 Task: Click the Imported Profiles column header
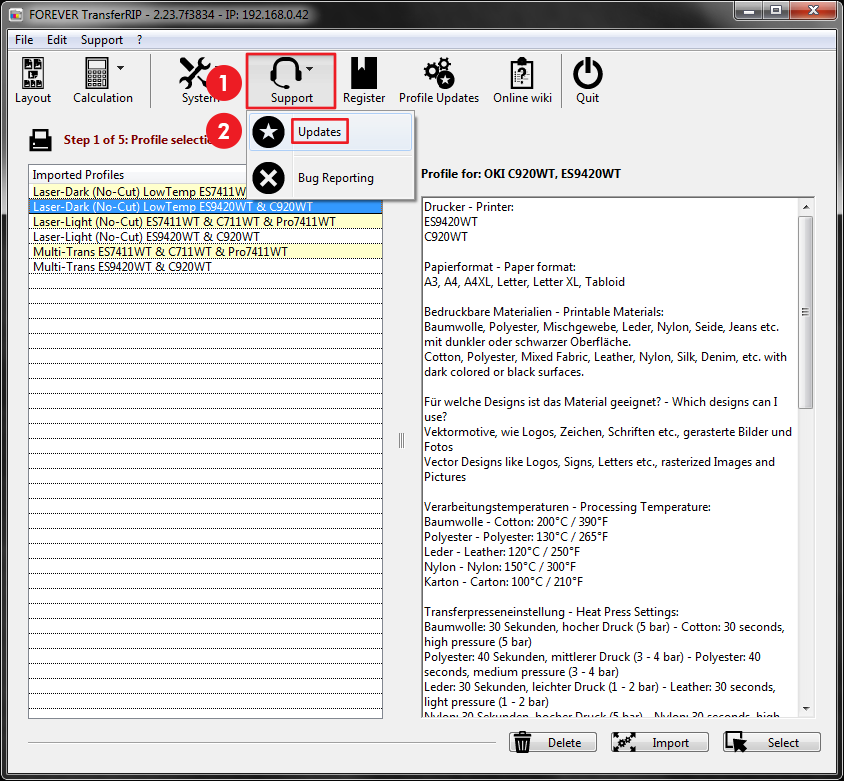click(x=138, y=175)
